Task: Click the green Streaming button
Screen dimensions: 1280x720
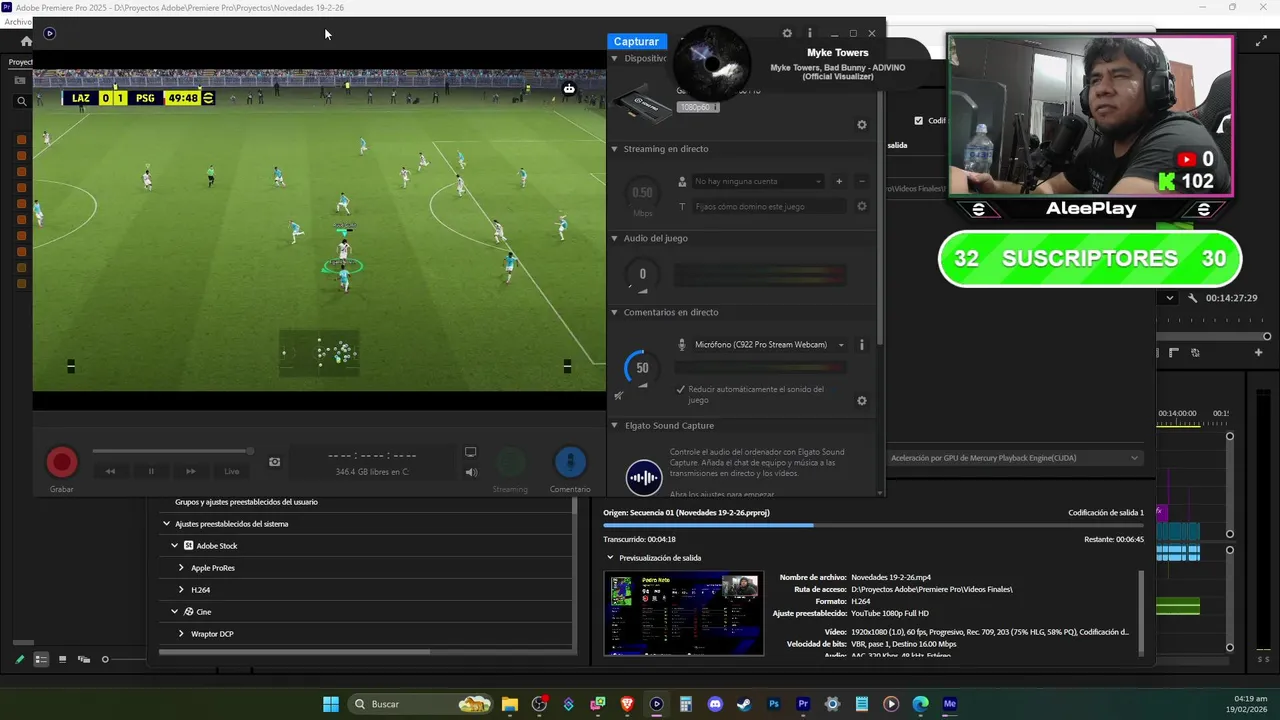Action: click(x=510, y=462)
